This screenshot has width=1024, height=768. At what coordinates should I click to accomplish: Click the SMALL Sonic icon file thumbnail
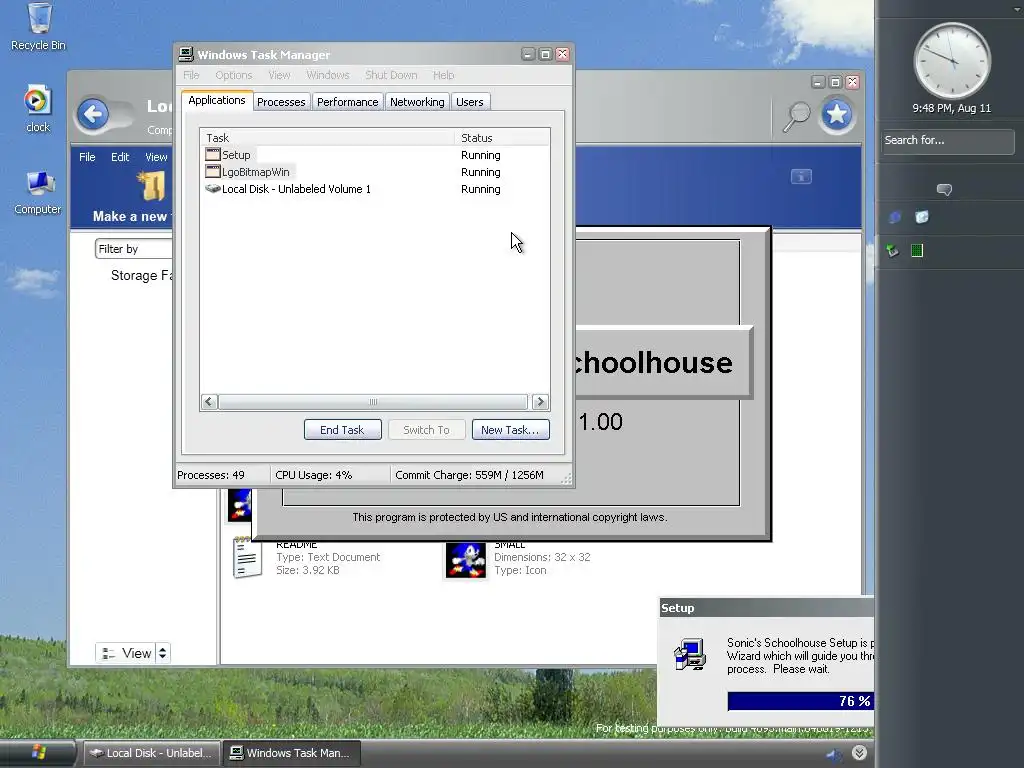coord(466,560)
